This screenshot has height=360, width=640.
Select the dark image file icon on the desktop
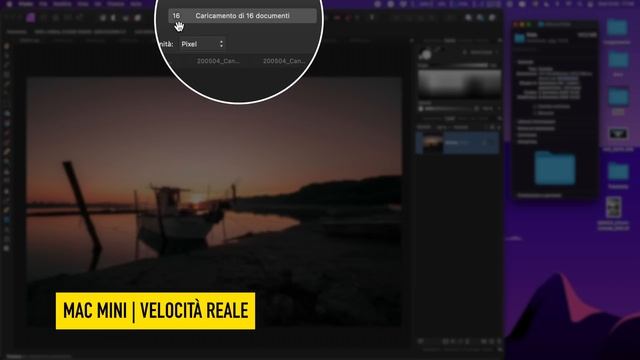[618, 134]
